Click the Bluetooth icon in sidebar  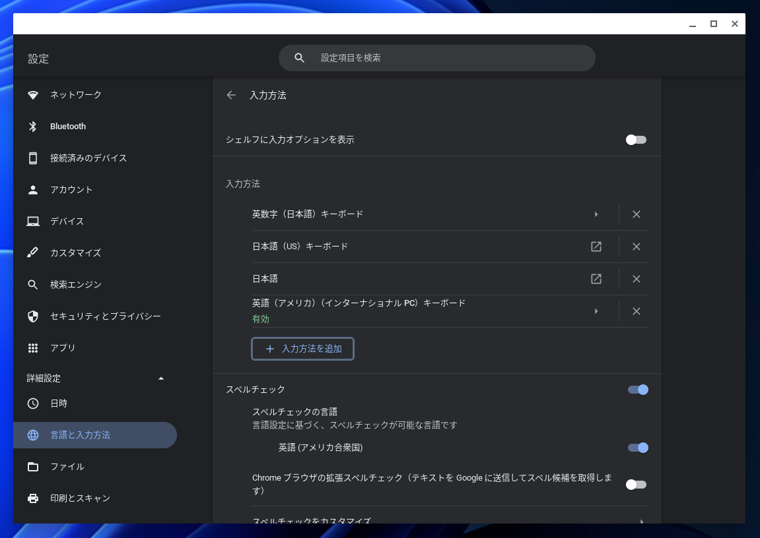pos(33,127)
